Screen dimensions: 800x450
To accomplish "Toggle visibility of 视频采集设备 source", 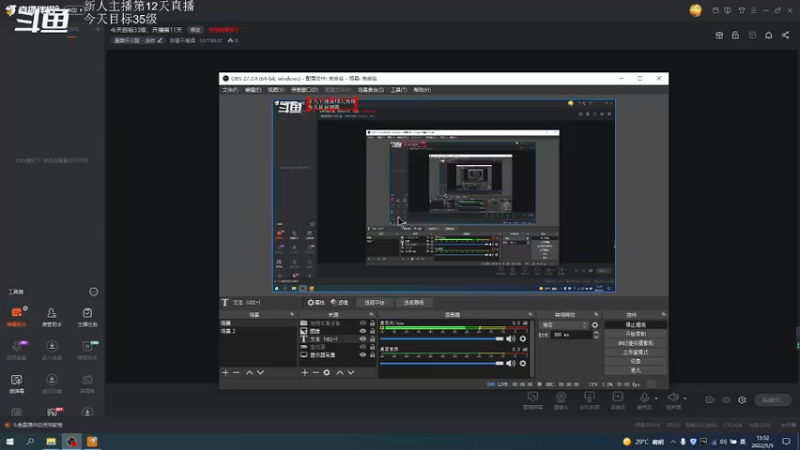I will (x=363, y=323).
